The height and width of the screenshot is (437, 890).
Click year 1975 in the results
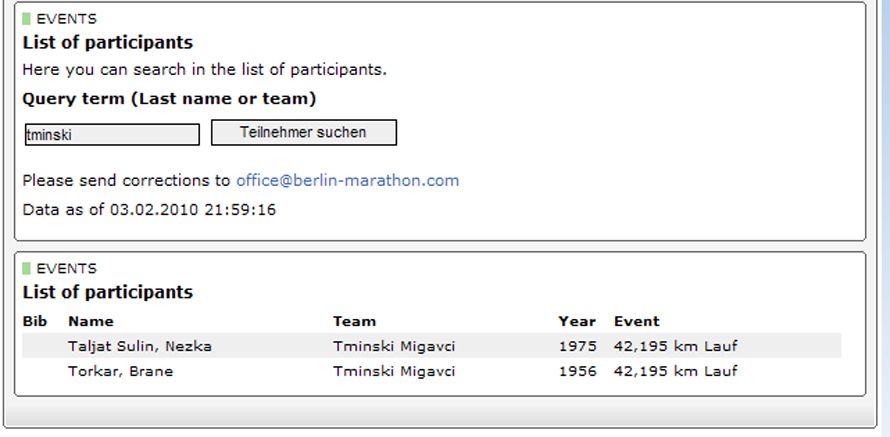click(x=577, y=346)
